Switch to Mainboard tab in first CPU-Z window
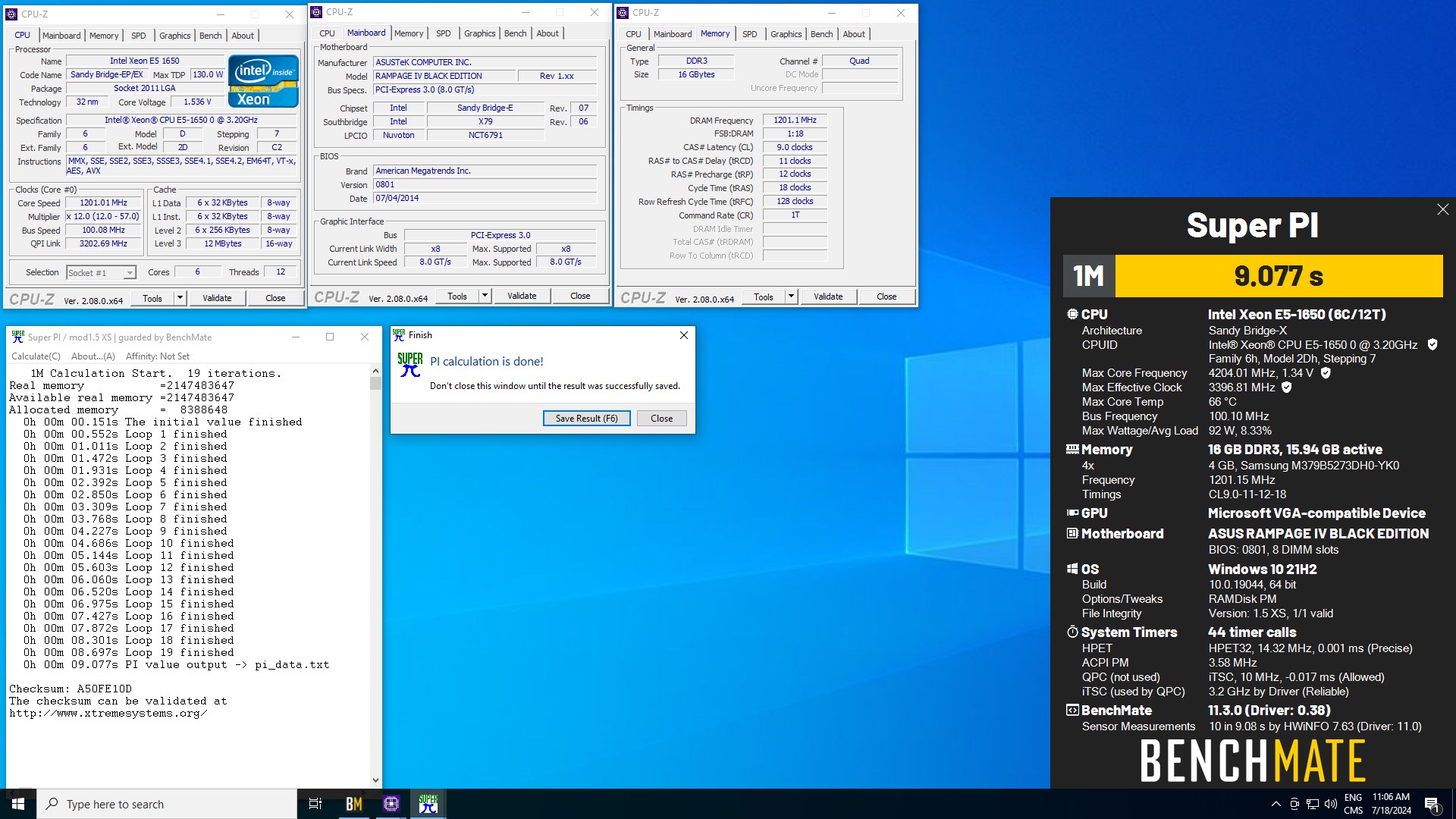The width and height of the screenshot is (1456, 819). point(61,36)
